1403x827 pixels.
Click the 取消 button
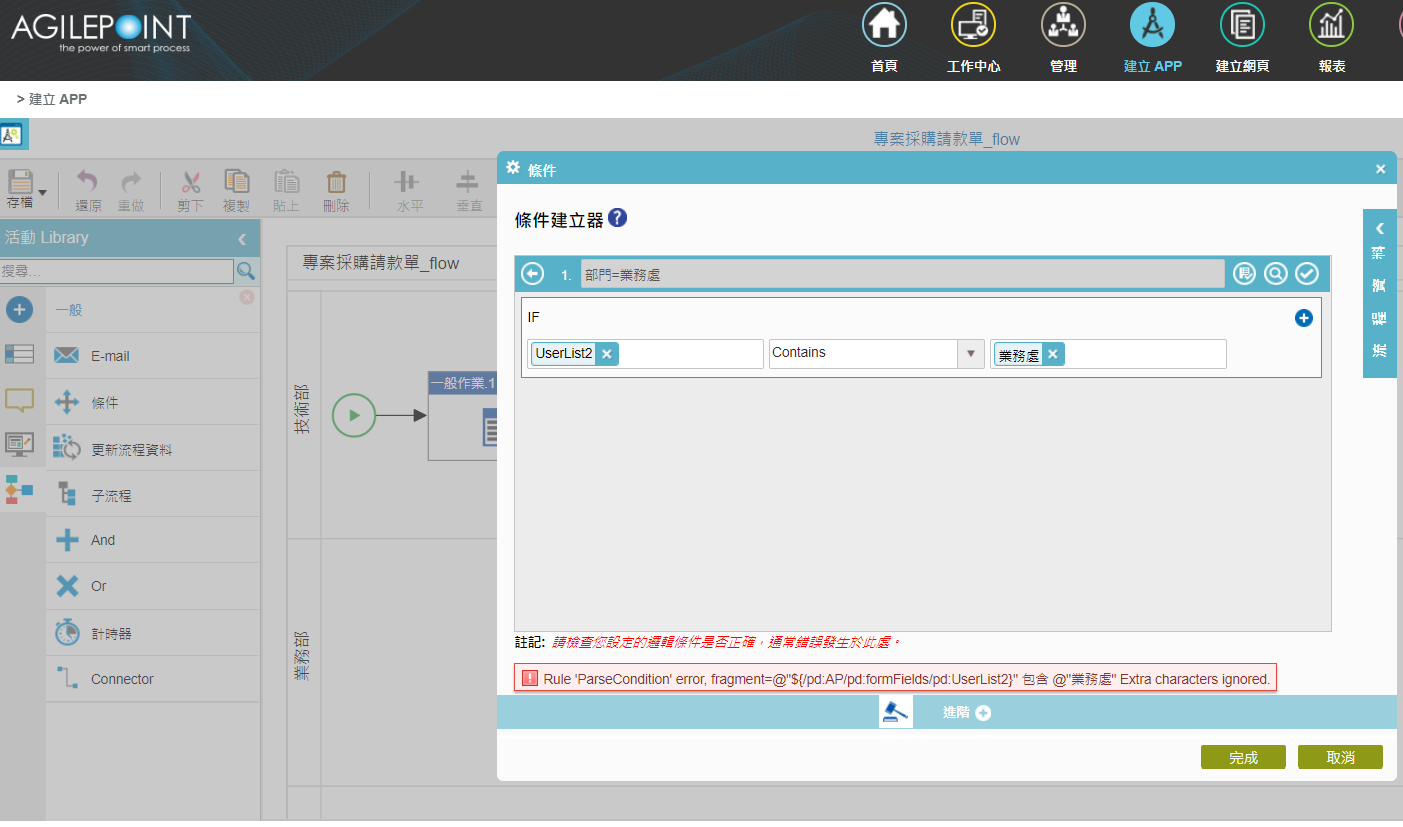click(1340, 758)
